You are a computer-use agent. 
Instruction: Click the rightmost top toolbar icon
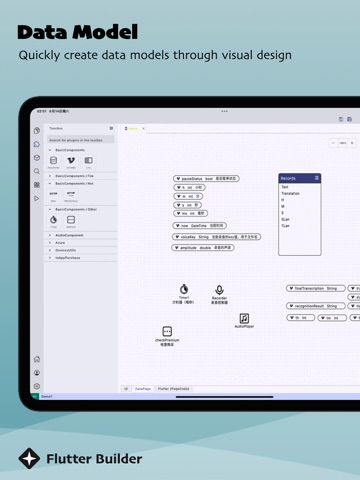click(349, 119)
